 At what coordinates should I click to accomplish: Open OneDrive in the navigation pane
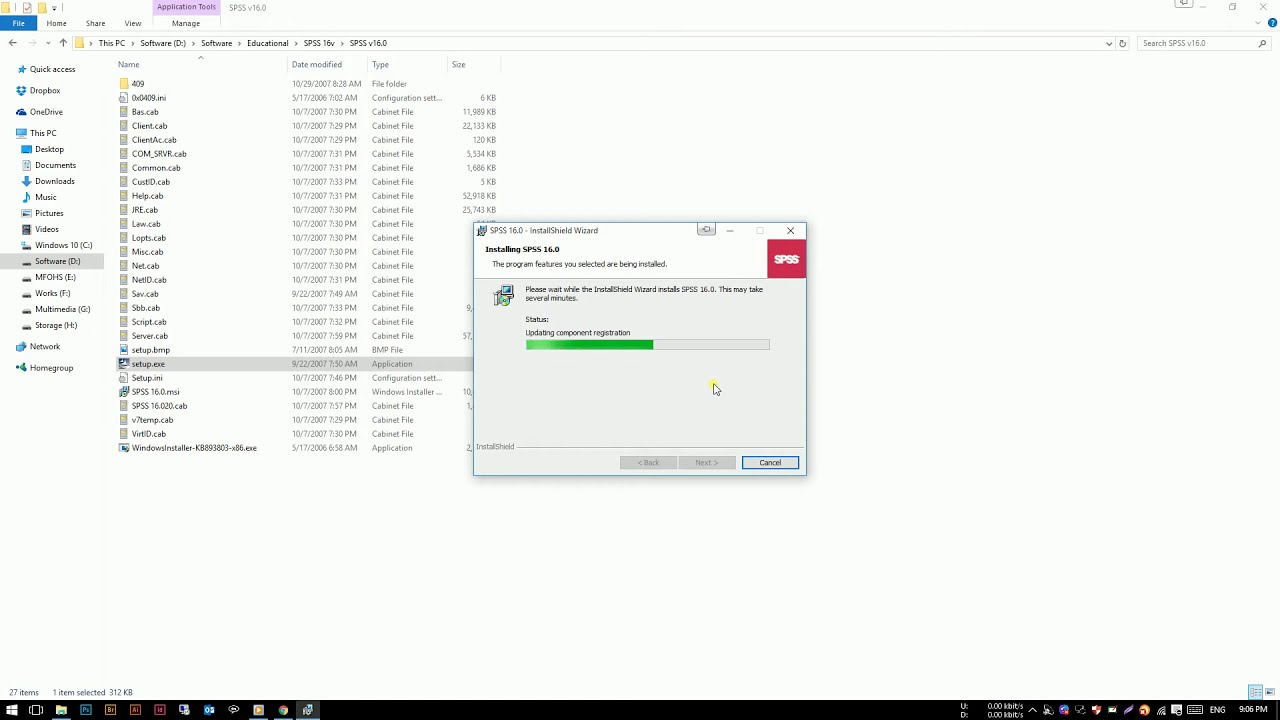[x=46, y=112]
